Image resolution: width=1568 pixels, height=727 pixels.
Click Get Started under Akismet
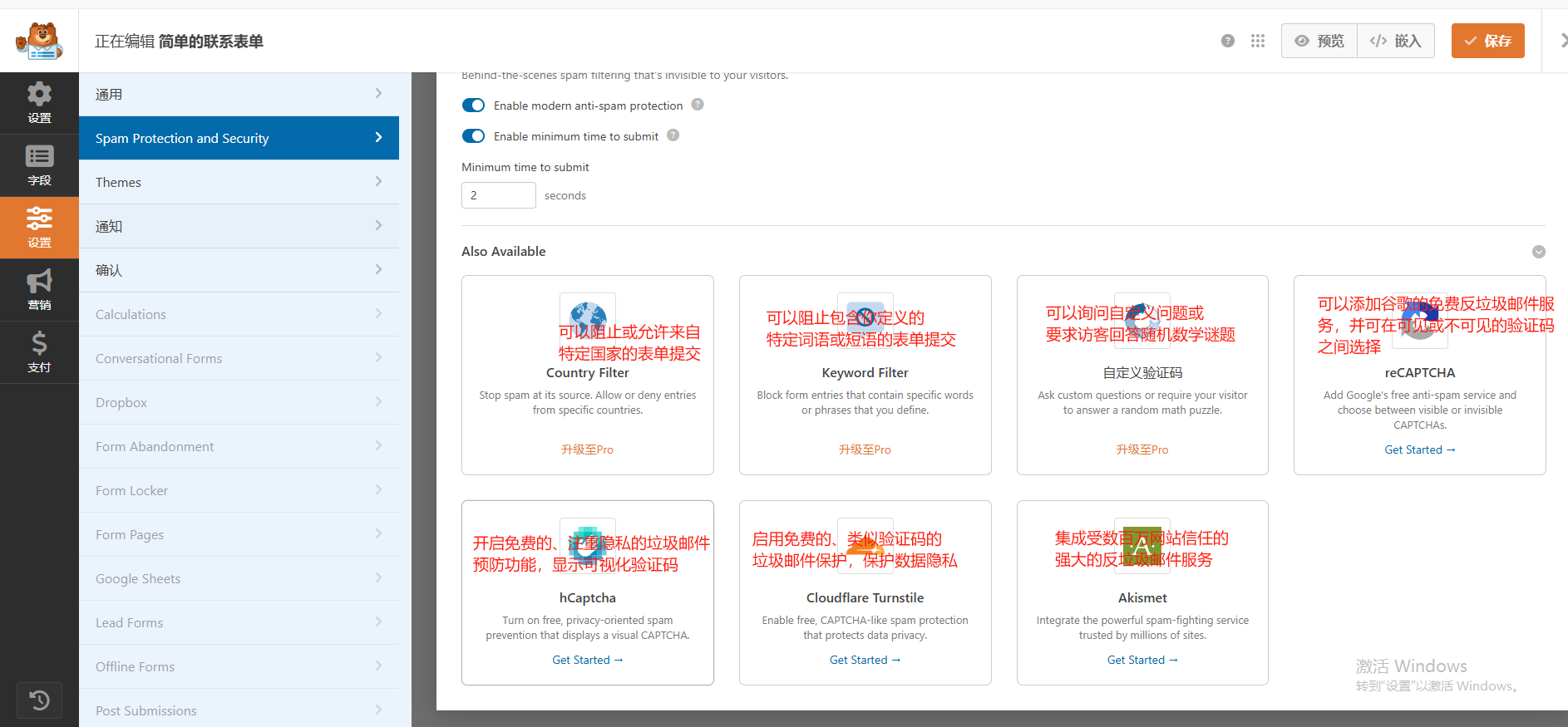tap(1142, 660)
